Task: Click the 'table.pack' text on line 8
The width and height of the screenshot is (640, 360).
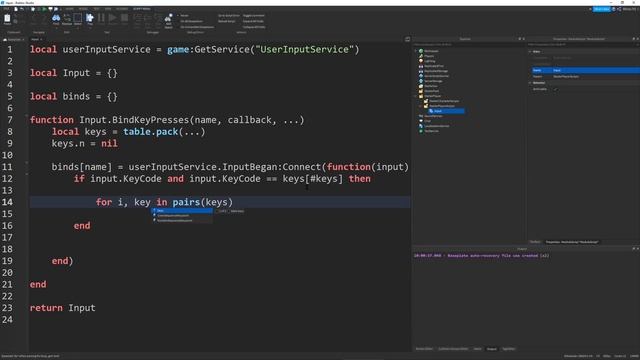Action: [151, 131]
